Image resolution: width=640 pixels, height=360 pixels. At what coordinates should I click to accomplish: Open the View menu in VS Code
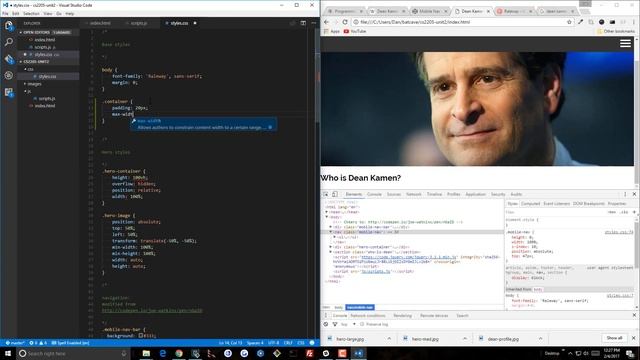(x=48, y=13)
